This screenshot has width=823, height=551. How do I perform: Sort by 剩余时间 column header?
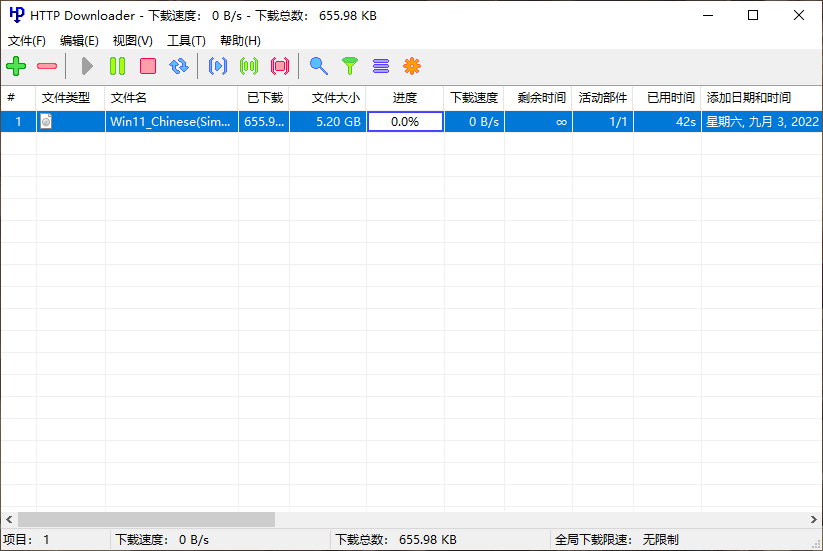coord(539,98)
